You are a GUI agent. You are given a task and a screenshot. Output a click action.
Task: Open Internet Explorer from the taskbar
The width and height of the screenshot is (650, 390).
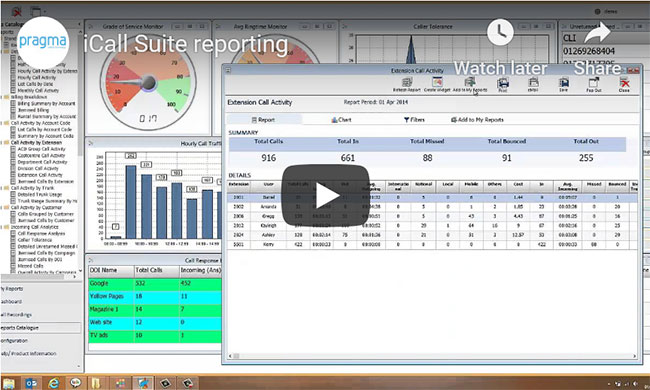click(53, 383)
